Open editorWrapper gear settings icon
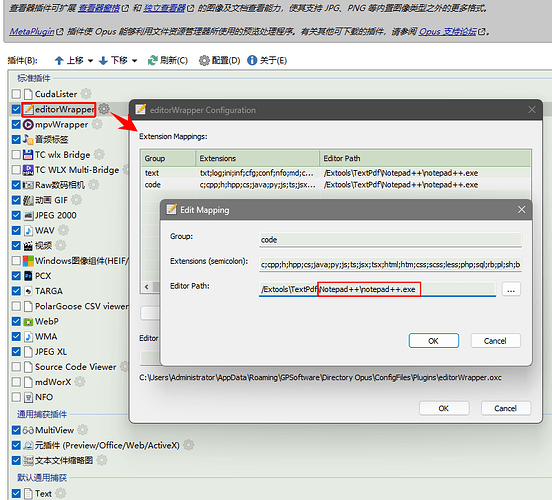Screen dimensions: 552x500 [104, 109]
